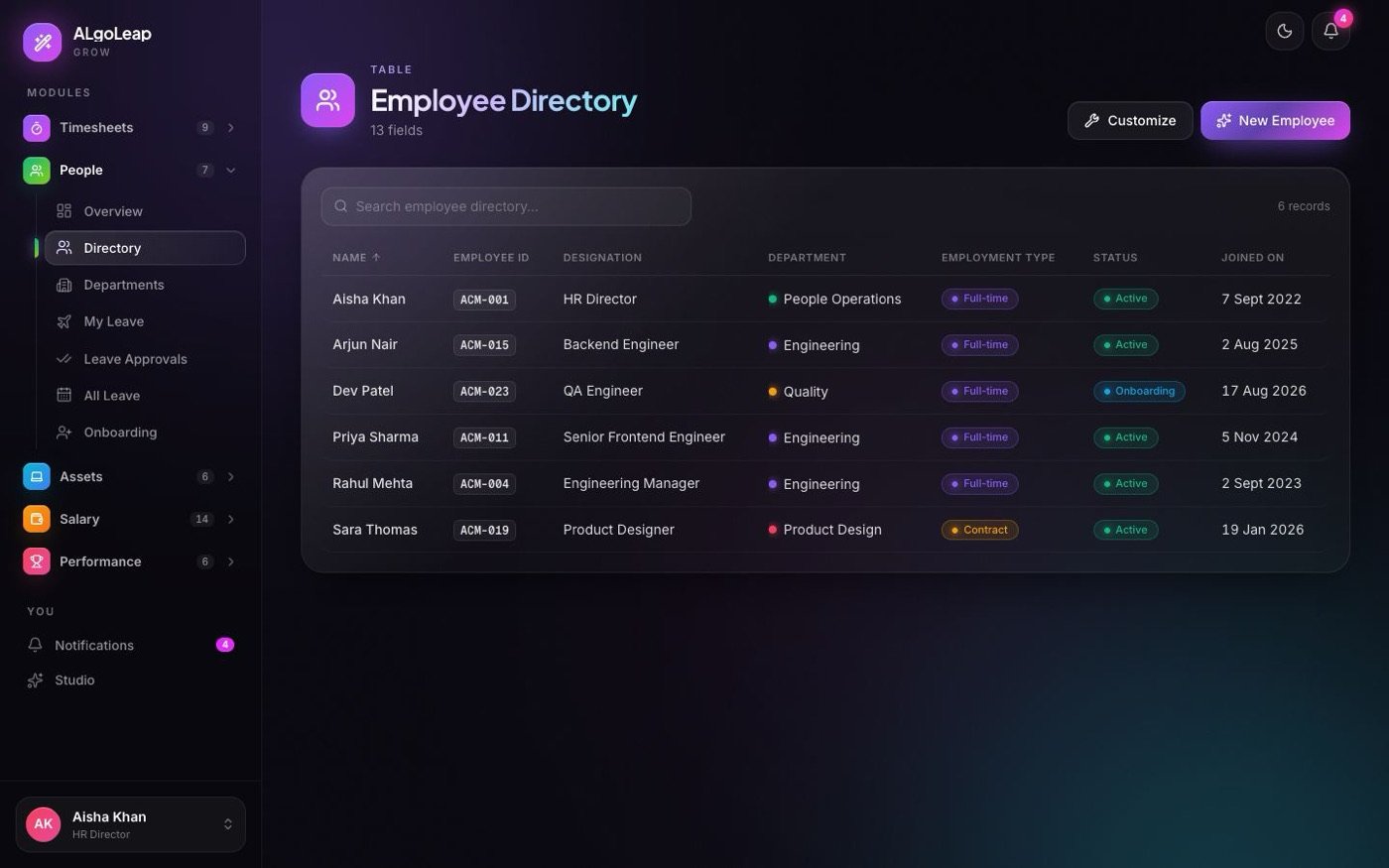This screenshot has height=868, width=1389.
Task: Click the Onboarding status badge for Dev Patel
Action: coord(1139,391)
